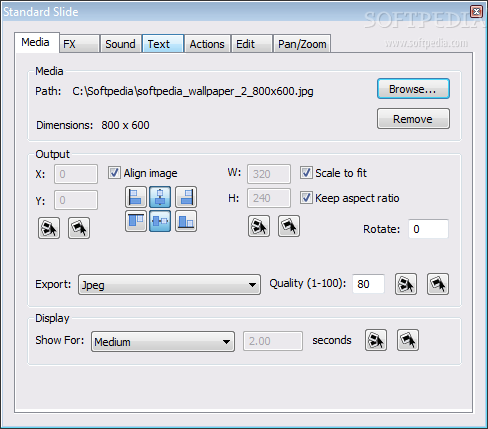Expand the Show For dropdown set to Medium
488x429 pixels.
(x=163, y=341)
